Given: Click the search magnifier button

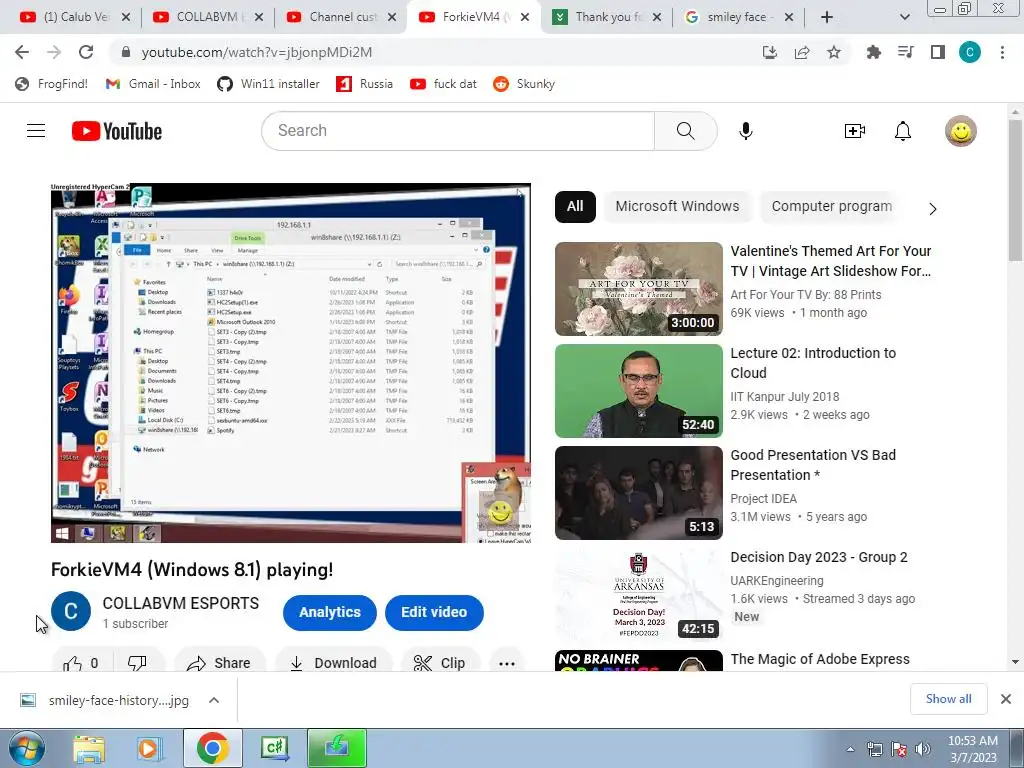Looking at the screenshot, I should pyautogui.click(x=686, y=131).
